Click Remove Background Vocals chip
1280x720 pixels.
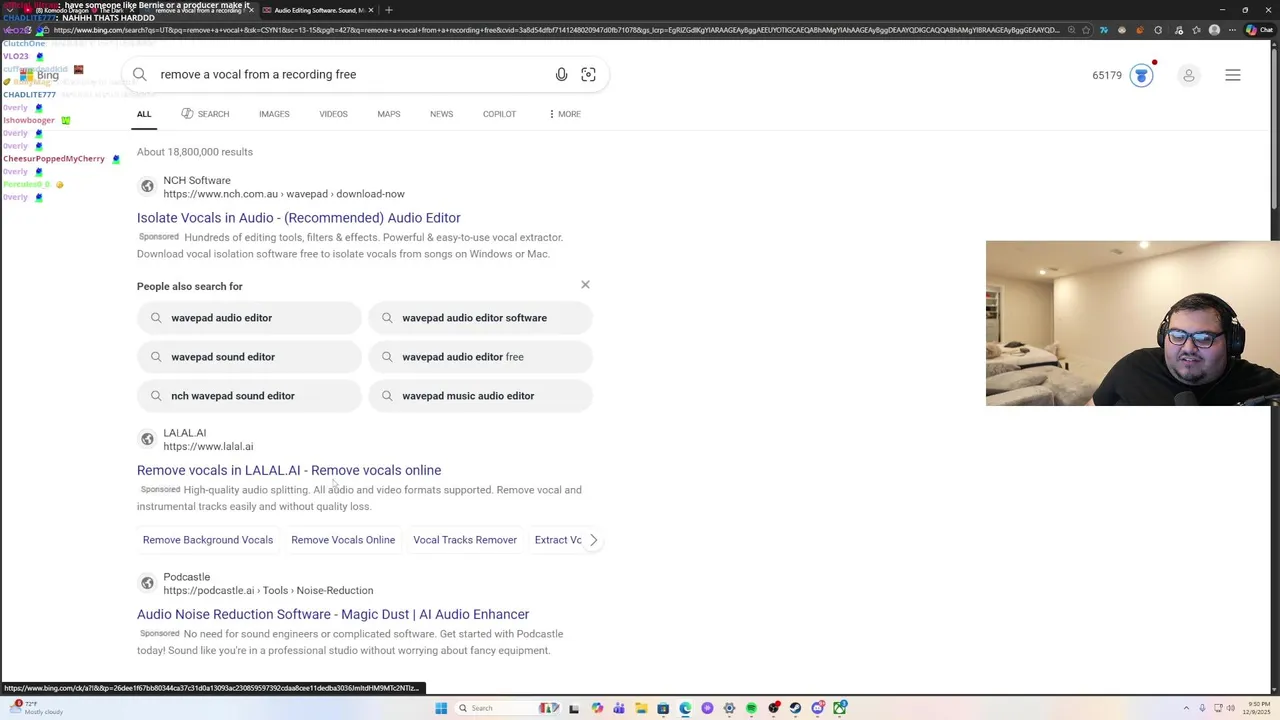click(x=208, y=540)
